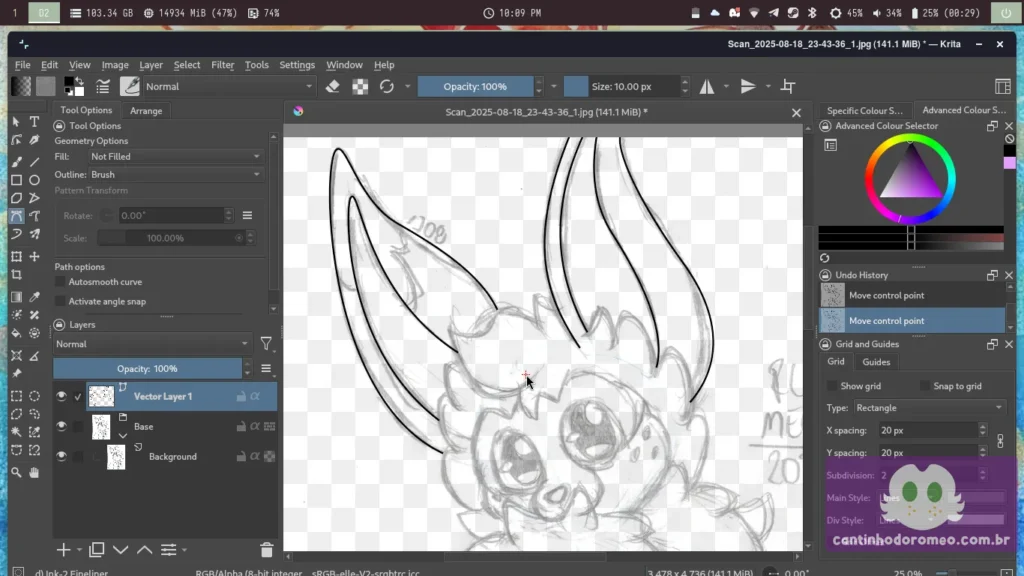Enable Autosmooth curve checkbox
Viewport: 1024px width, 576px height.
tap(60, 282)
